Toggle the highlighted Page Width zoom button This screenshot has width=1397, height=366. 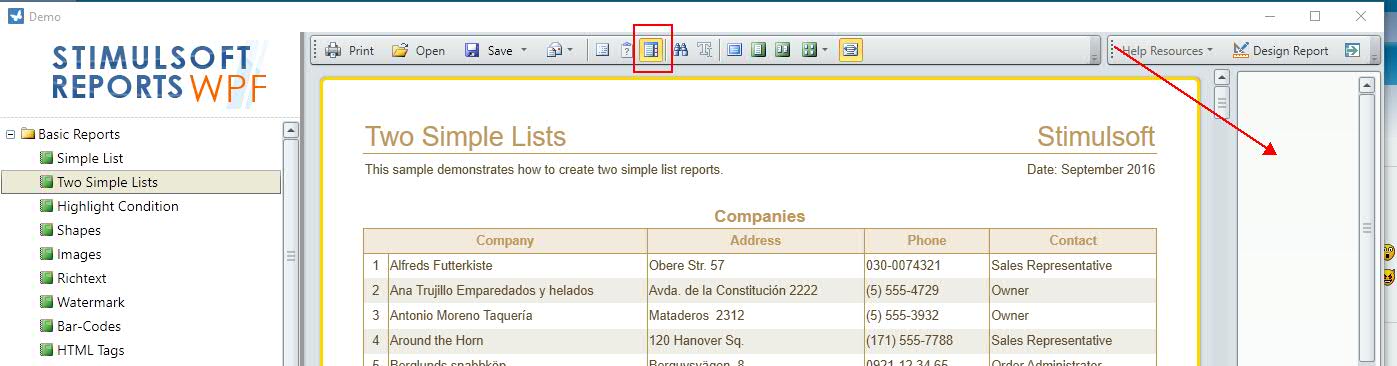(851, 50)
